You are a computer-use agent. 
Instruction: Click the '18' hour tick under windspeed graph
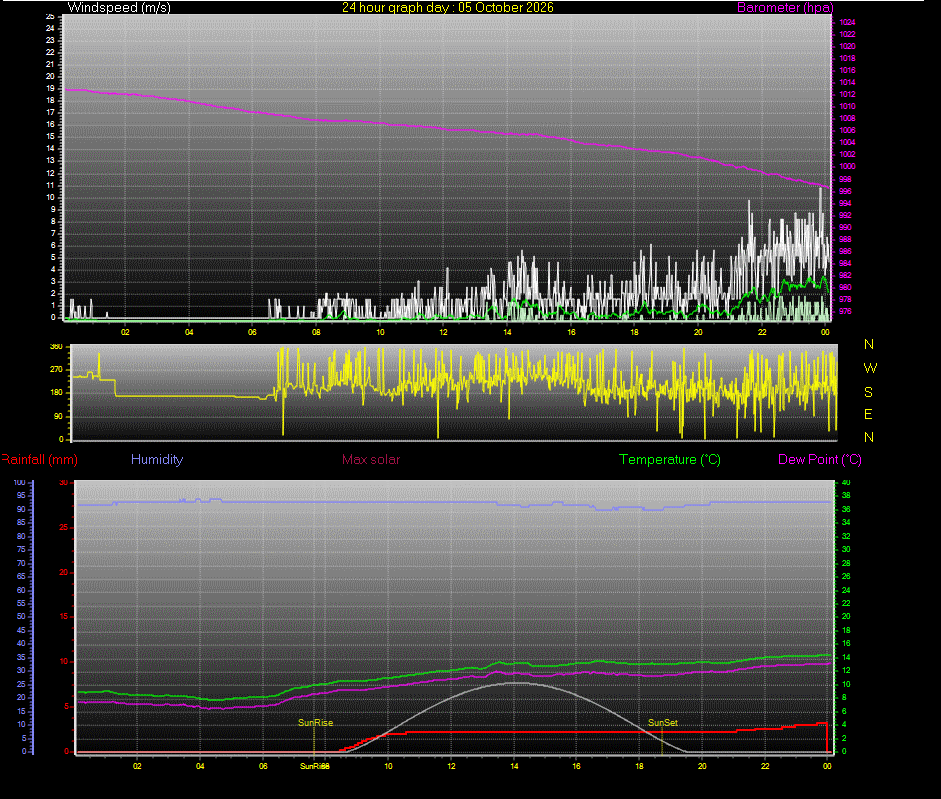634,332
